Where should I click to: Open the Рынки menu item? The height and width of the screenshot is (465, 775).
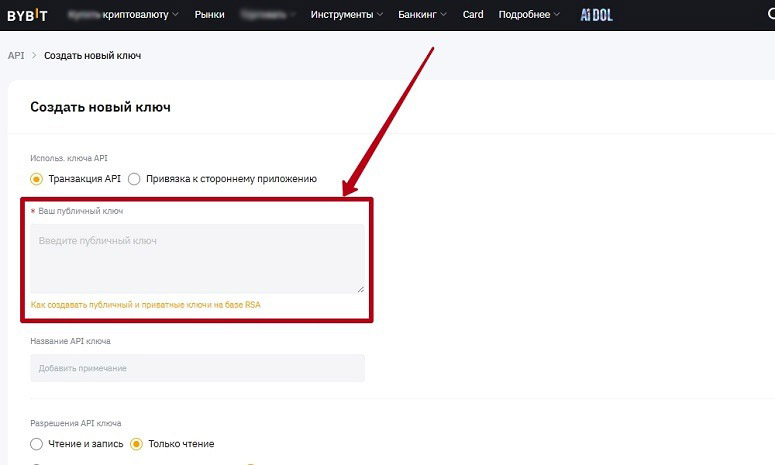tap(210, 15)
